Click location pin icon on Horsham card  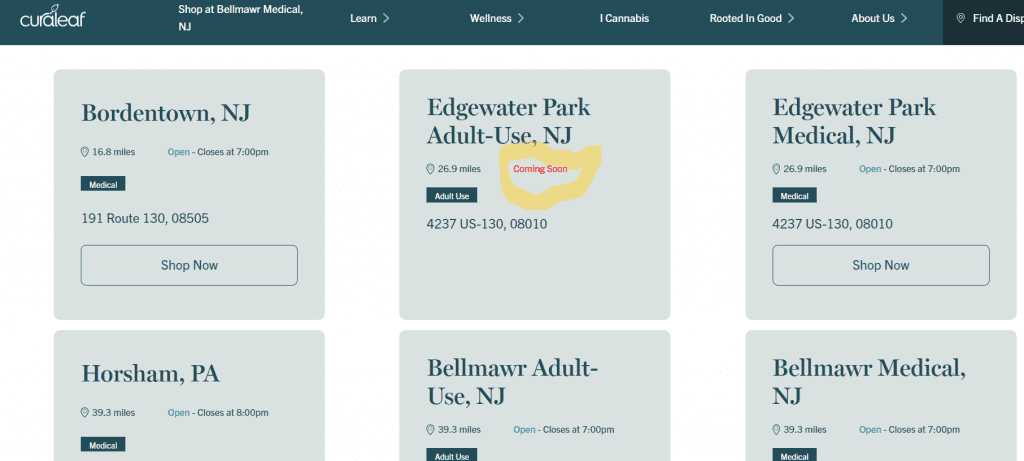84,413
